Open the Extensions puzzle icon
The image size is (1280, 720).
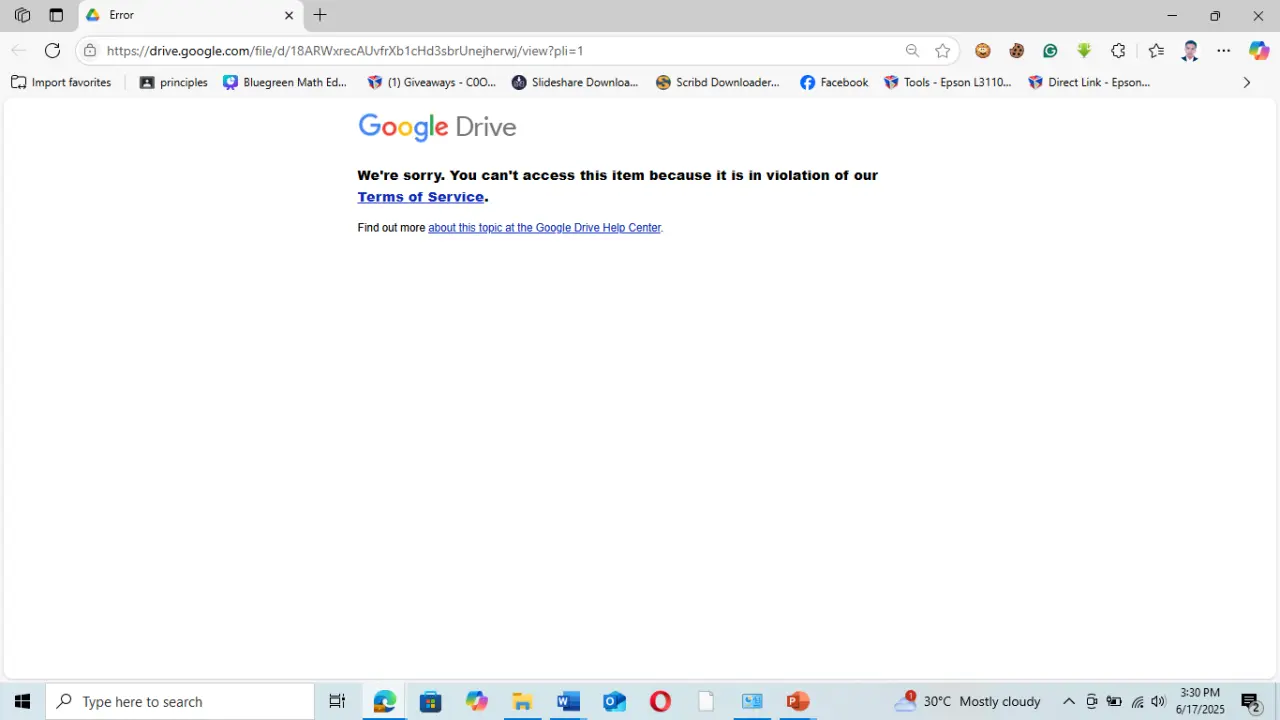1118,51
